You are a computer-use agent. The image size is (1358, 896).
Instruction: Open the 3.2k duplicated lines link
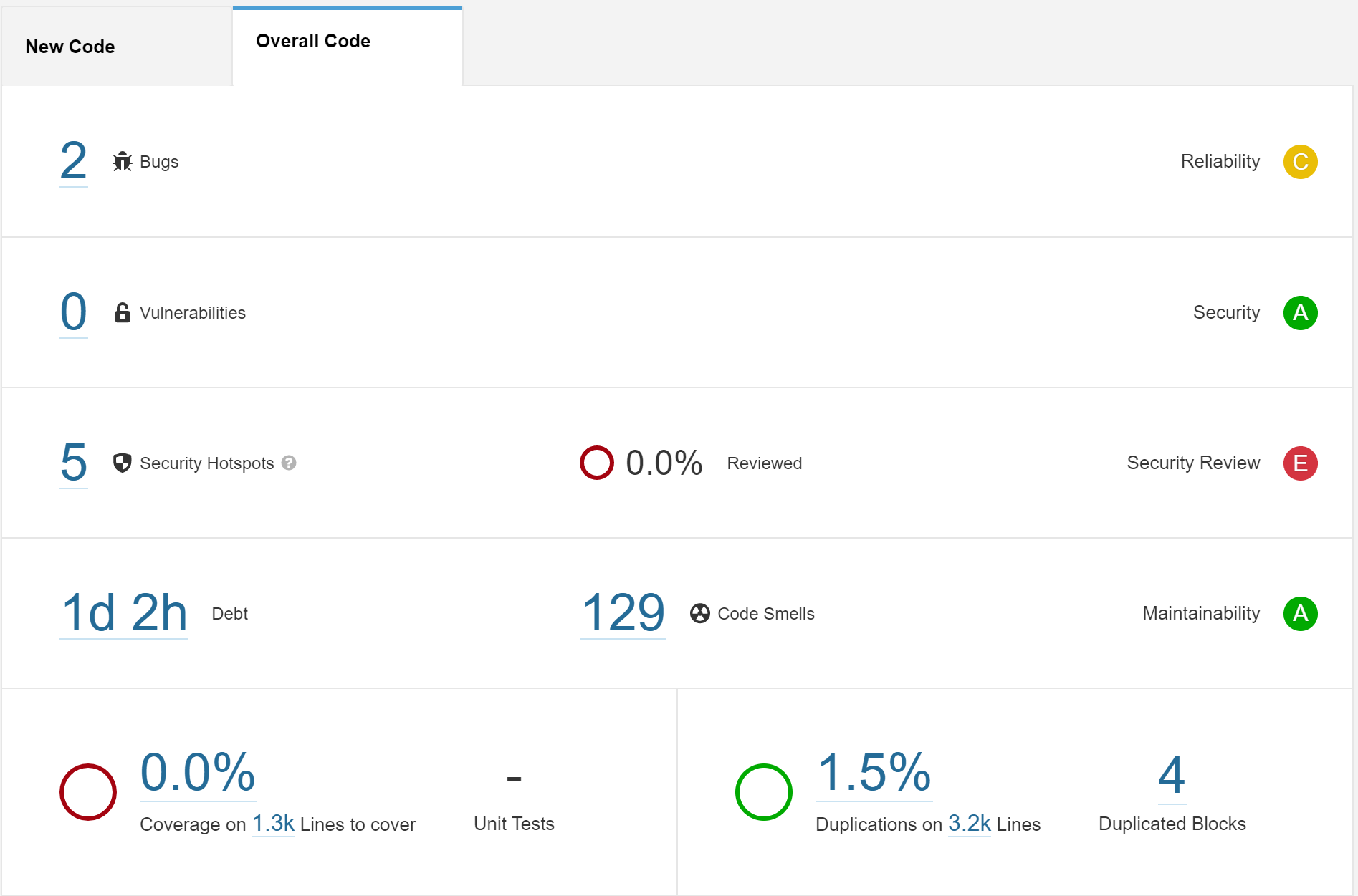pos(969,824)
